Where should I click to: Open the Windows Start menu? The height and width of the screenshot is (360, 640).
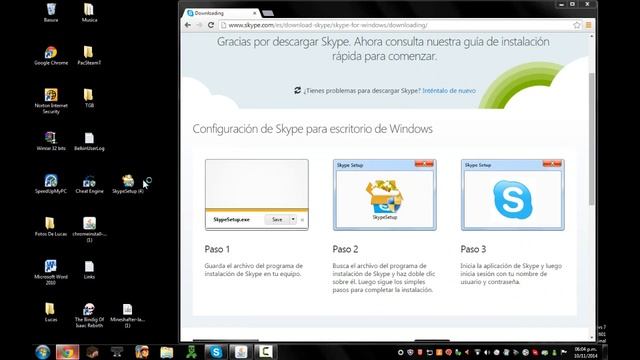[x=42, y=352]
